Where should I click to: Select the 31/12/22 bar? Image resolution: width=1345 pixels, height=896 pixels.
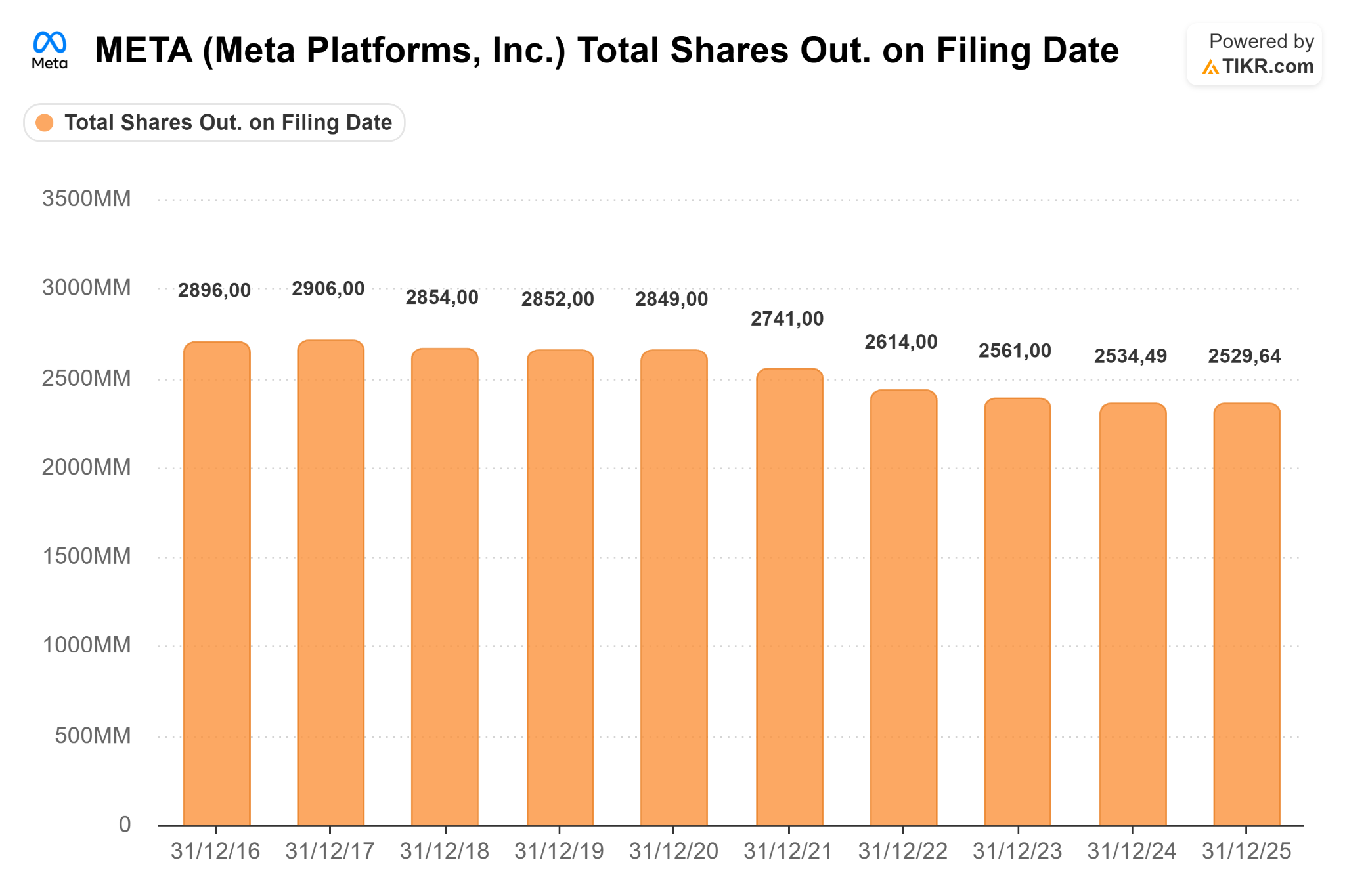pyautogui.click(x=904, y=608)
